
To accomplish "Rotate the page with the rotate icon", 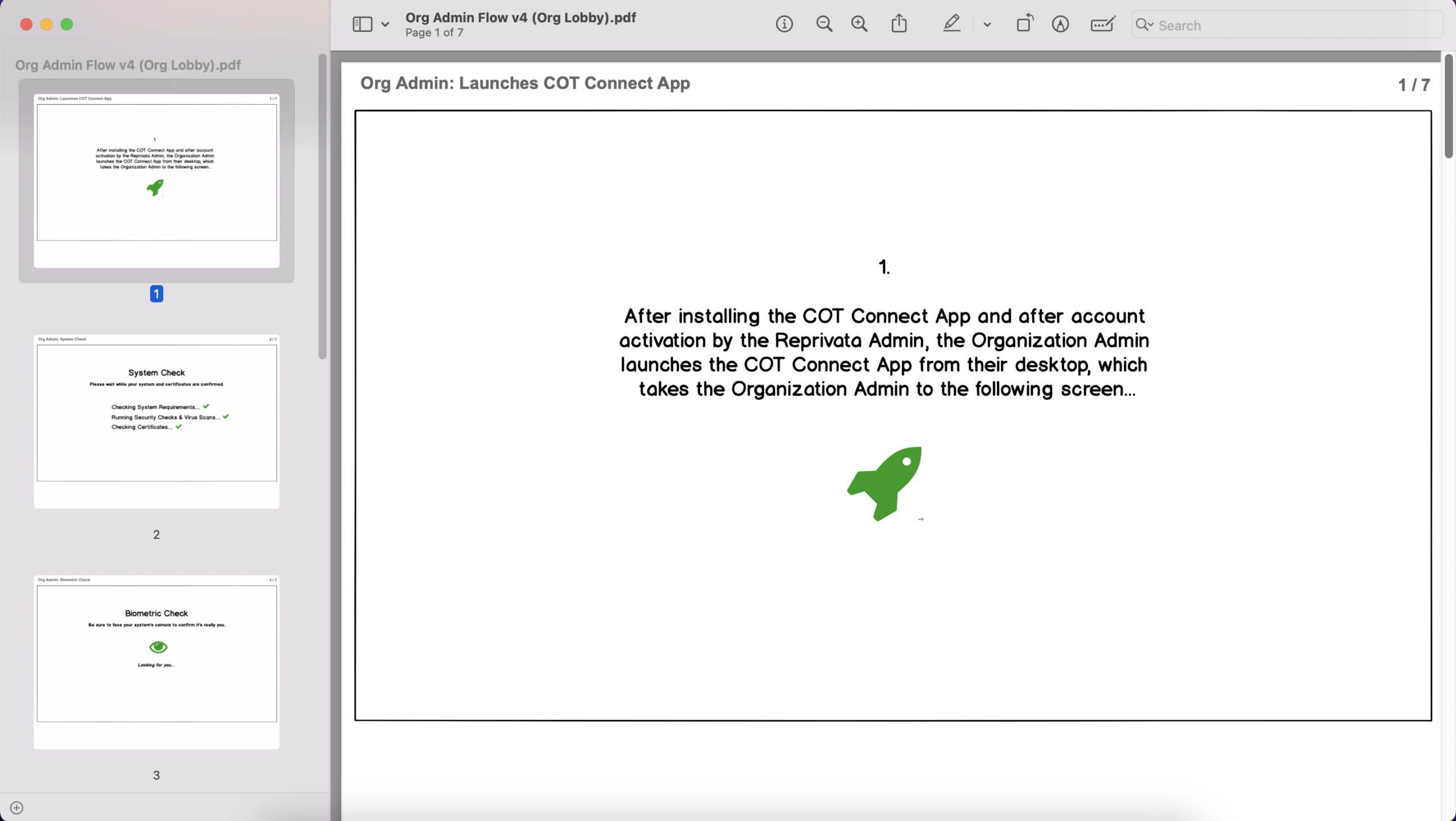I will (x=1024, y=24).
